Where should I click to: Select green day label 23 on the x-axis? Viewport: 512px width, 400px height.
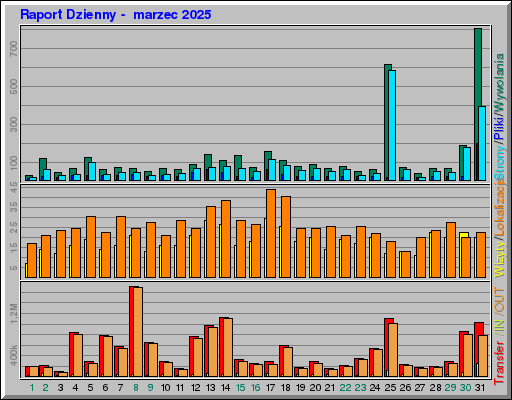361,388
